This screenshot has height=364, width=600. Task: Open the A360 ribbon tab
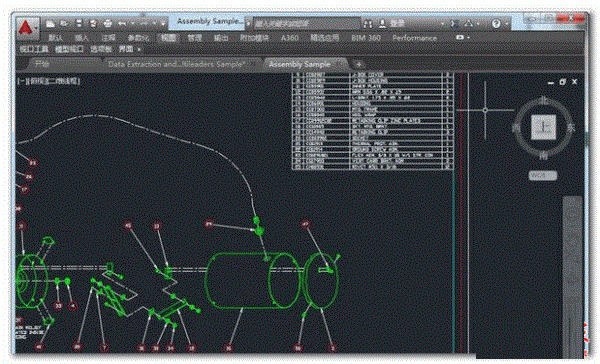click(x=290, y=38)
